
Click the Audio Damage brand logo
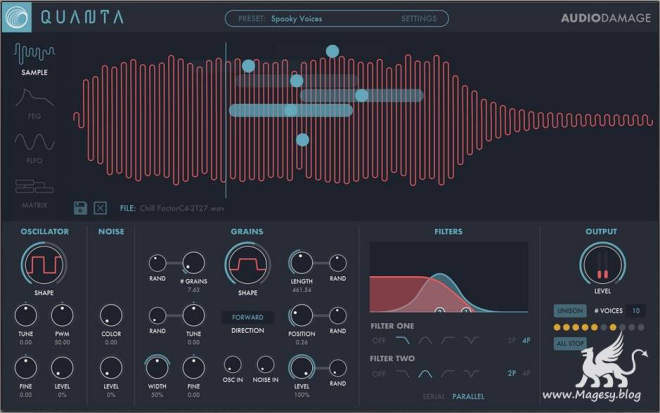click(x=606, y=18)
